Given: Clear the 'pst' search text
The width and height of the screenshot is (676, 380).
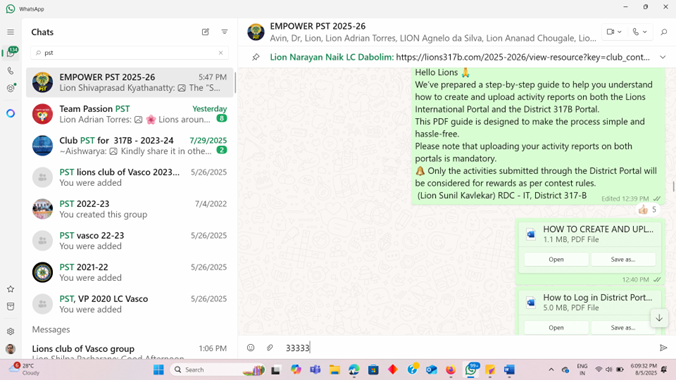Looking at the screenshot, I should coord(221,53).
